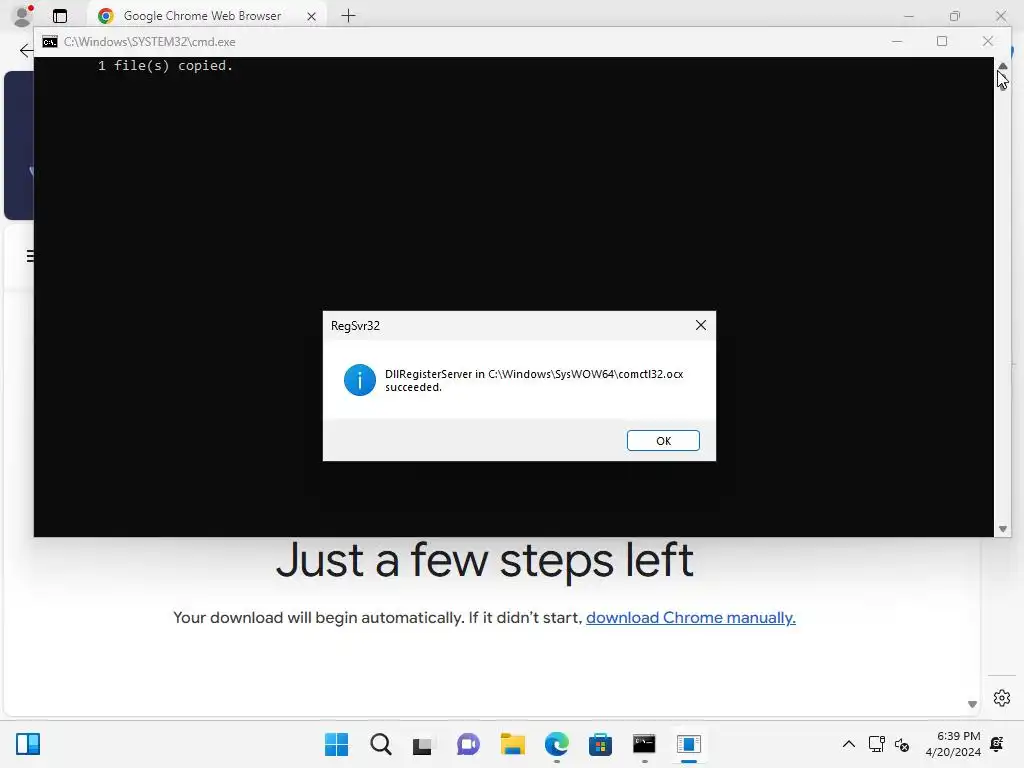Open the download Chrome manually link

click(x=690, y=618)
